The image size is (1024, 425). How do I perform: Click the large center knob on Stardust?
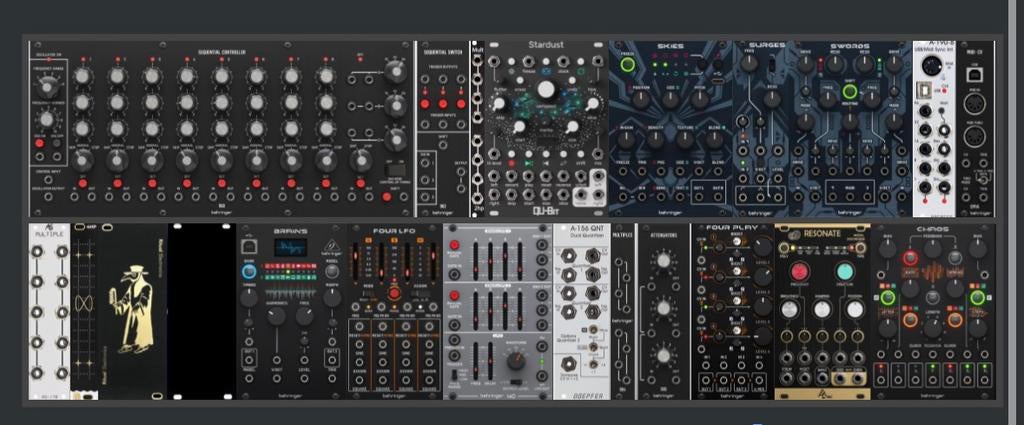[546, 89]
